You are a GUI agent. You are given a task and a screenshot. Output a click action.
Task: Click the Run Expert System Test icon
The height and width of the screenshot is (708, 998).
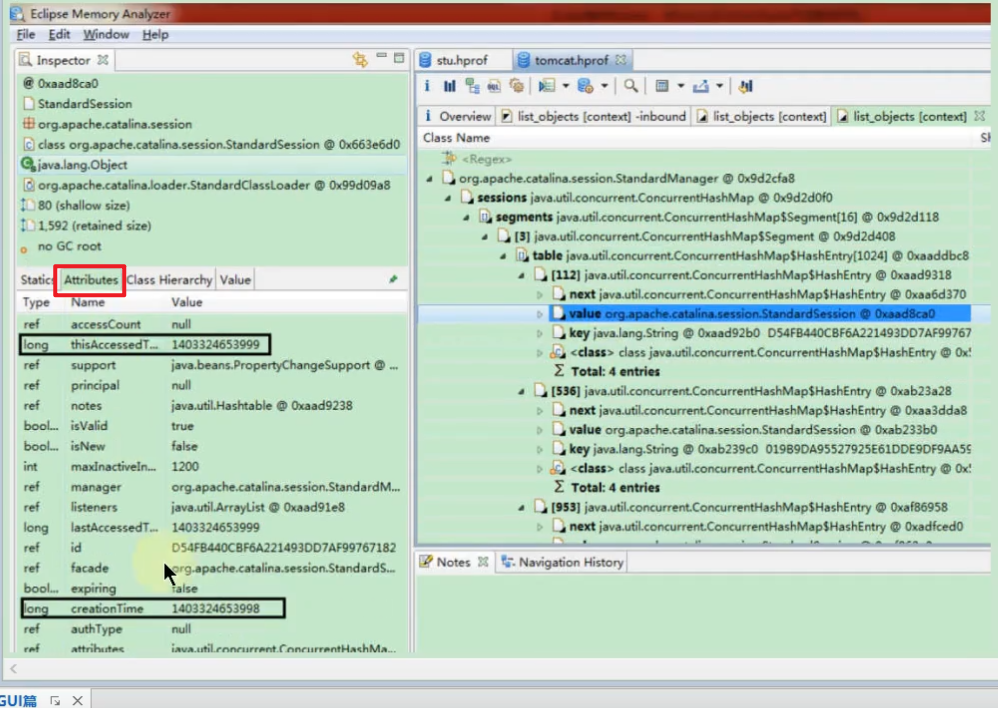click(x=546, y=86)
